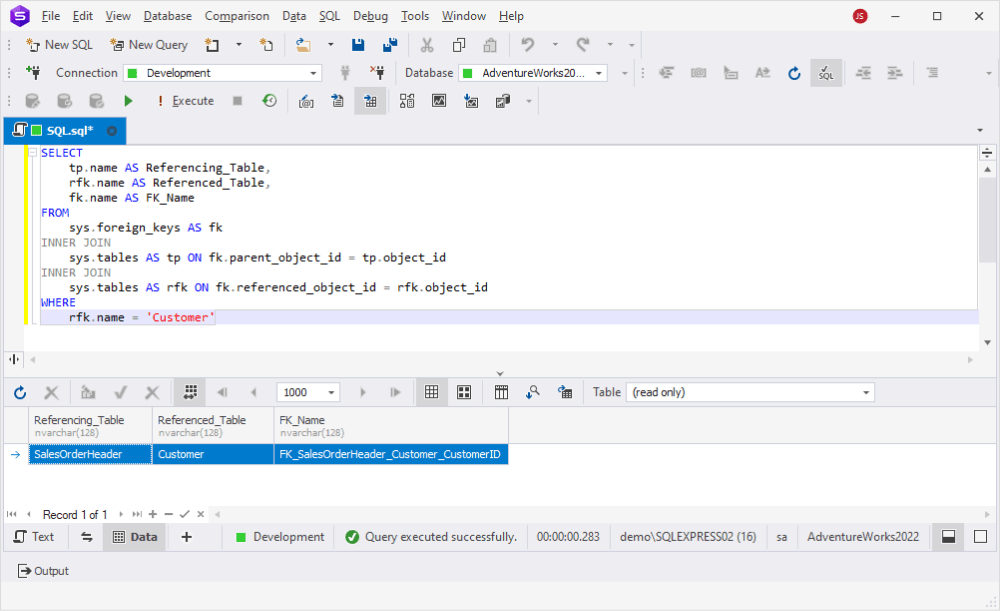Image resolution: width=1000 pixels, height=611 pixels.
Task: Toggle grid view for query results
Action: [431, 392]
